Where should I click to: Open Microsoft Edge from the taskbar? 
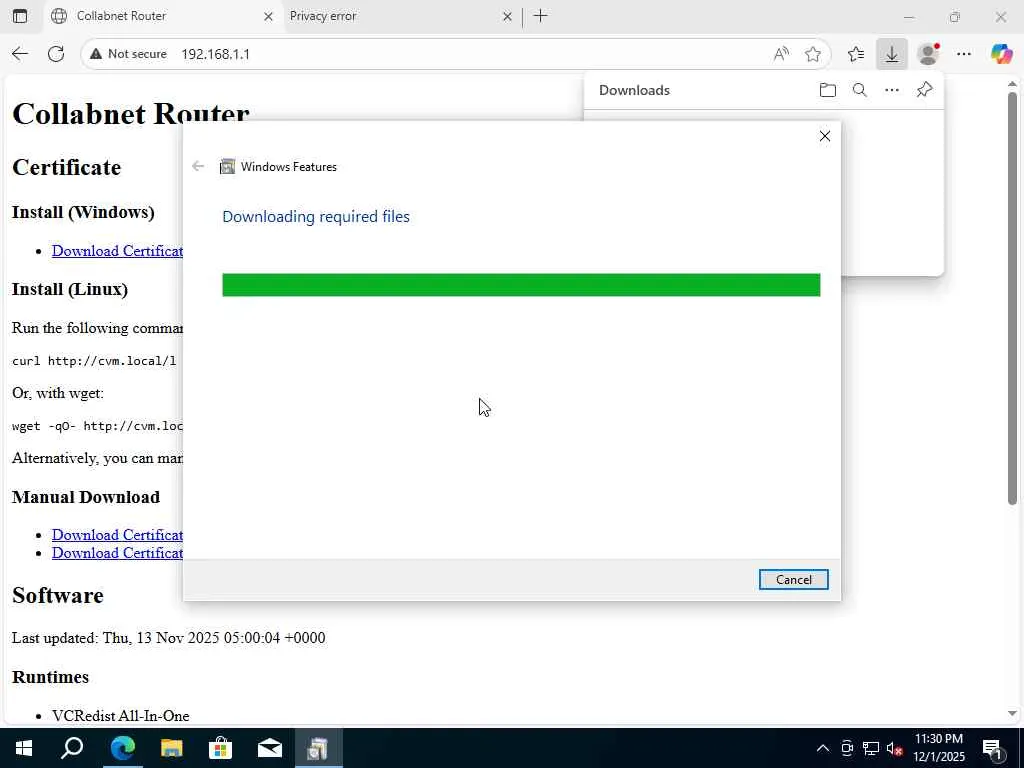point(122,748)
